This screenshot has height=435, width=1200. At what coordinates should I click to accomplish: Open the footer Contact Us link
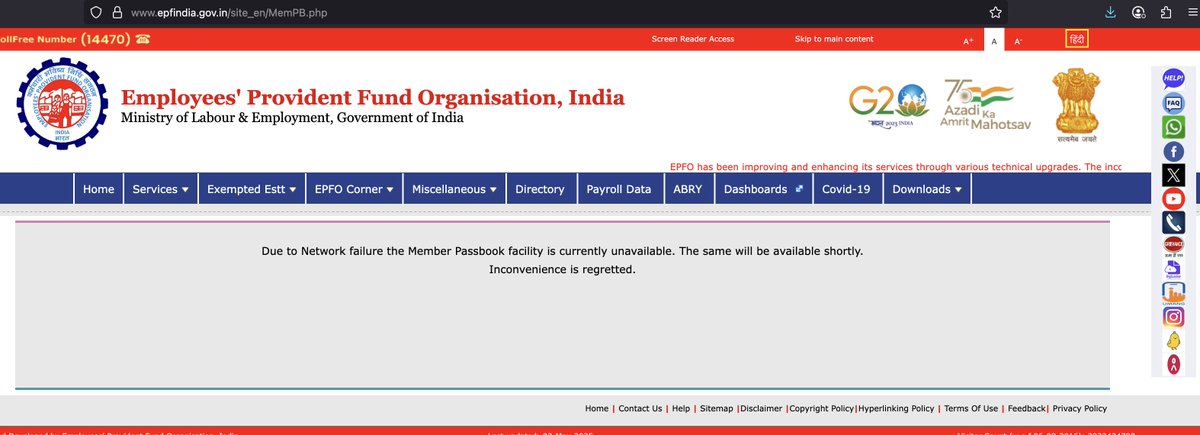[640, 408]
